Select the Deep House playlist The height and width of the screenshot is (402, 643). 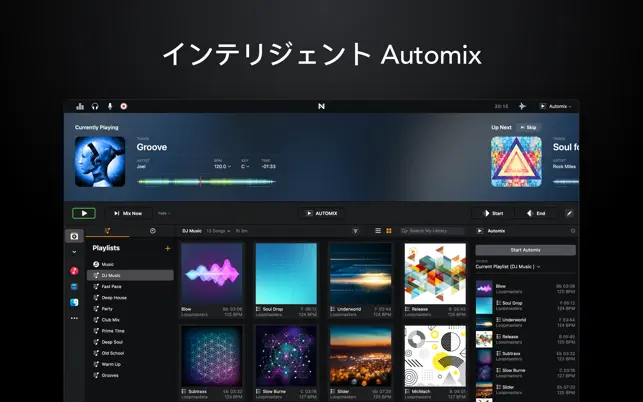pyautogui.click(x=130, y=297)
